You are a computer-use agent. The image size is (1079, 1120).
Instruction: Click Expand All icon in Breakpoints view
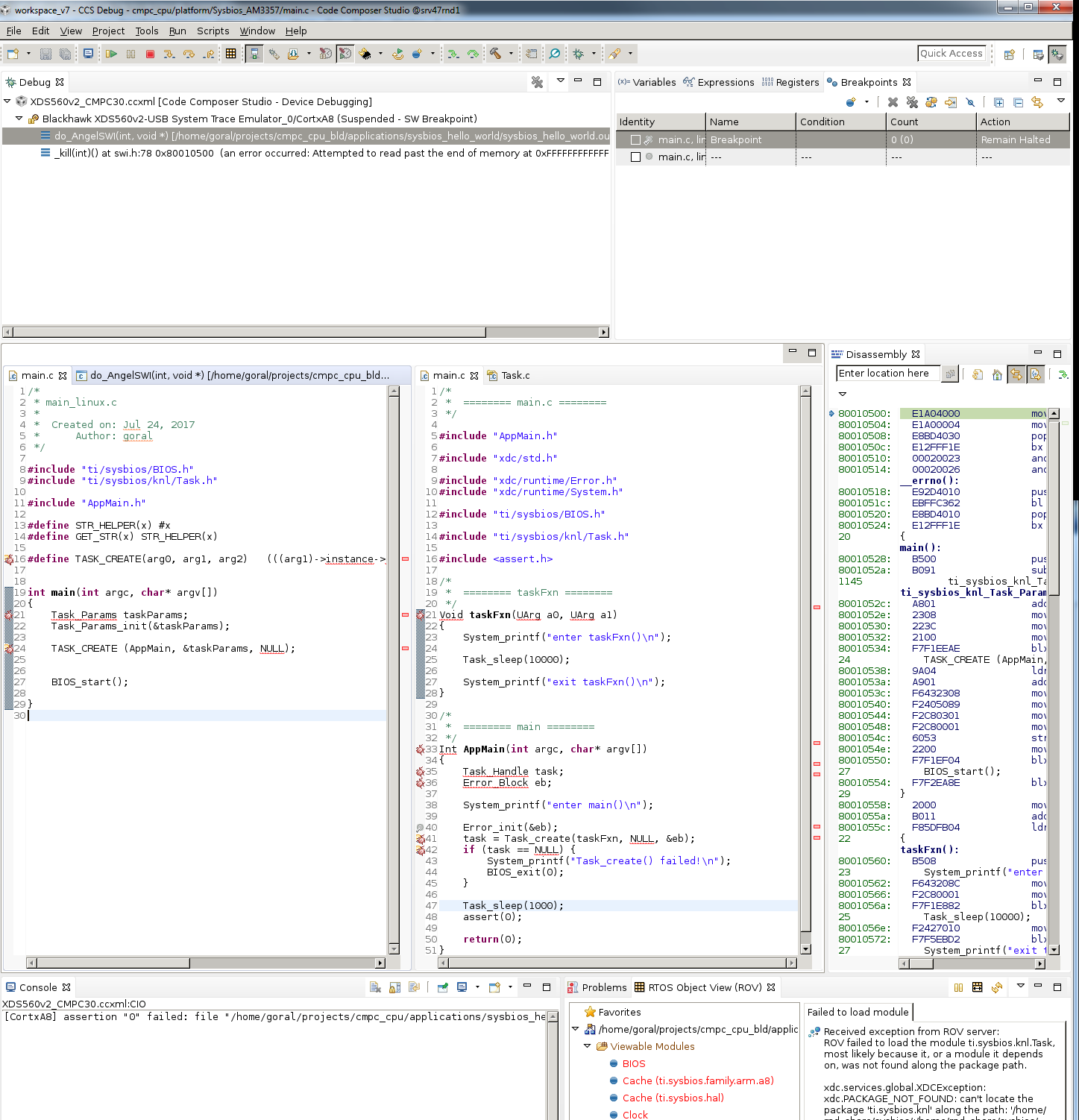pos(998,102)
